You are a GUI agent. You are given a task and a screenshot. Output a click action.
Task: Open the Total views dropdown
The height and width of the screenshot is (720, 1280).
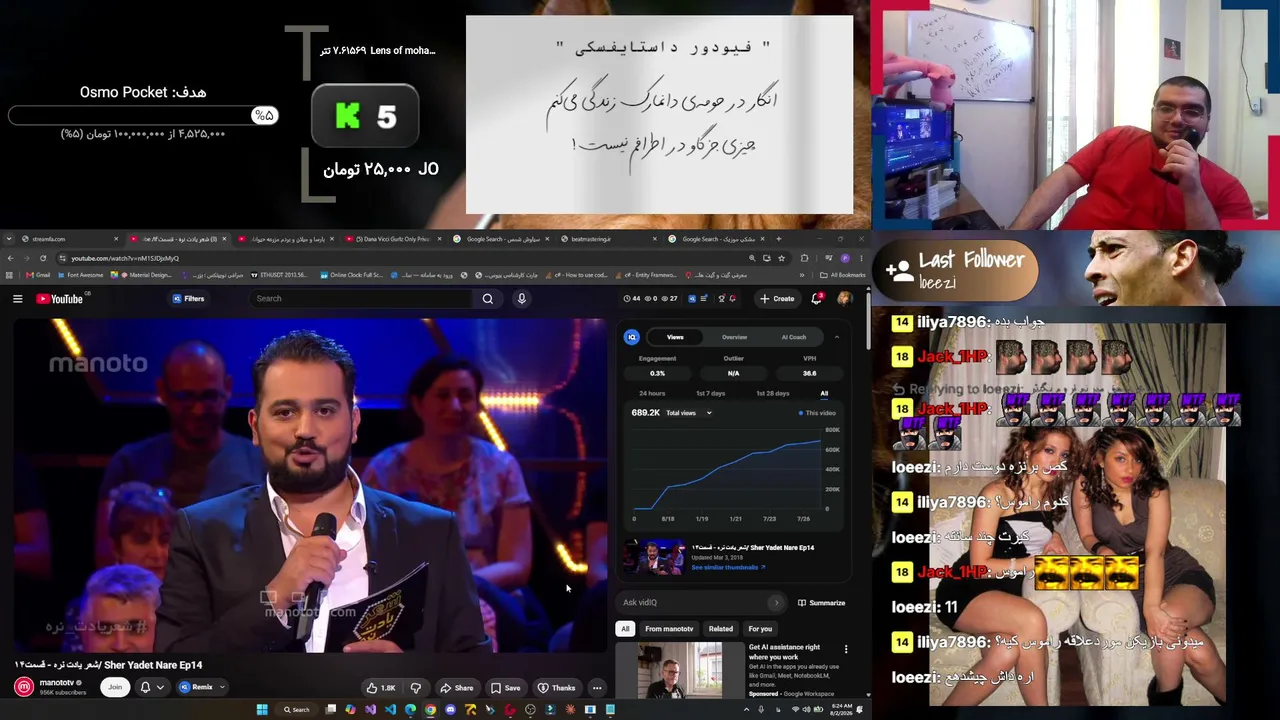click(x=689, y=413)
